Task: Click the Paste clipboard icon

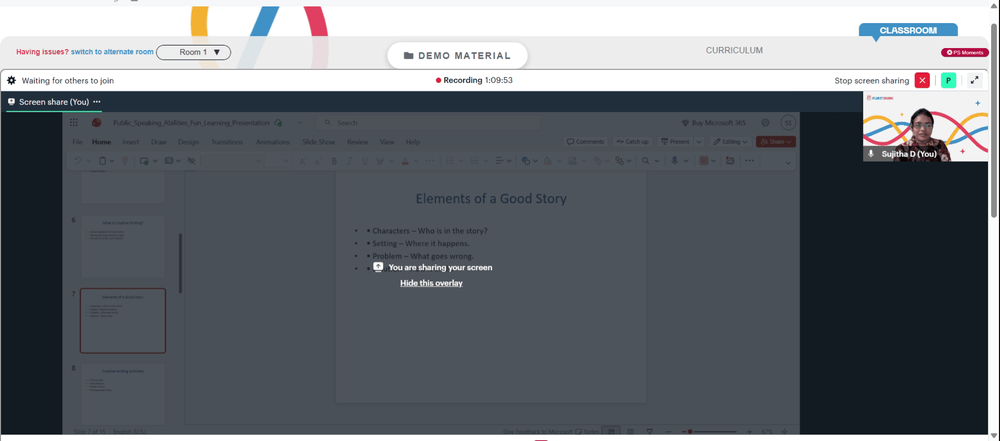Action: click(x=102, y=161)
